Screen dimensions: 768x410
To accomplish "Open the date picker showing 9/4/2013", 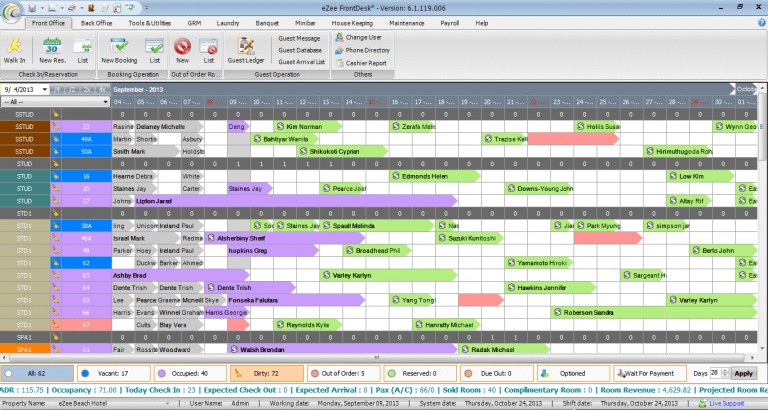I will point(24,90).
